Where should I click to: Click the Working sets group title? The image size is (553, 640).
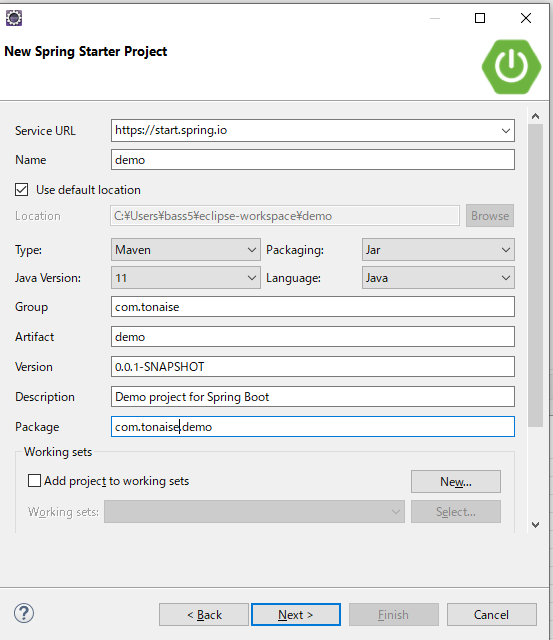58,452
